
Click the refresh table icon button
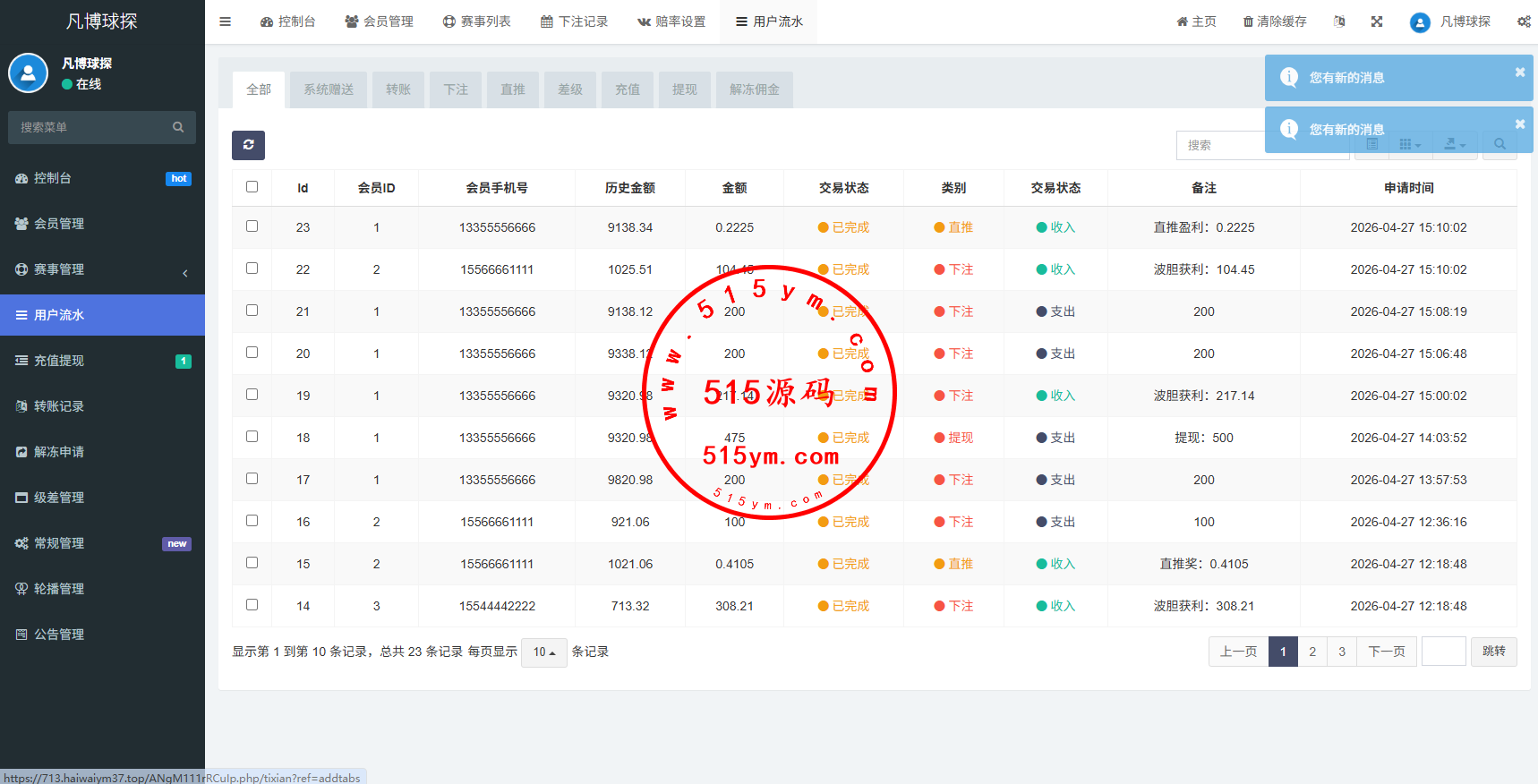pyautogui.click(x=248, y=145)
